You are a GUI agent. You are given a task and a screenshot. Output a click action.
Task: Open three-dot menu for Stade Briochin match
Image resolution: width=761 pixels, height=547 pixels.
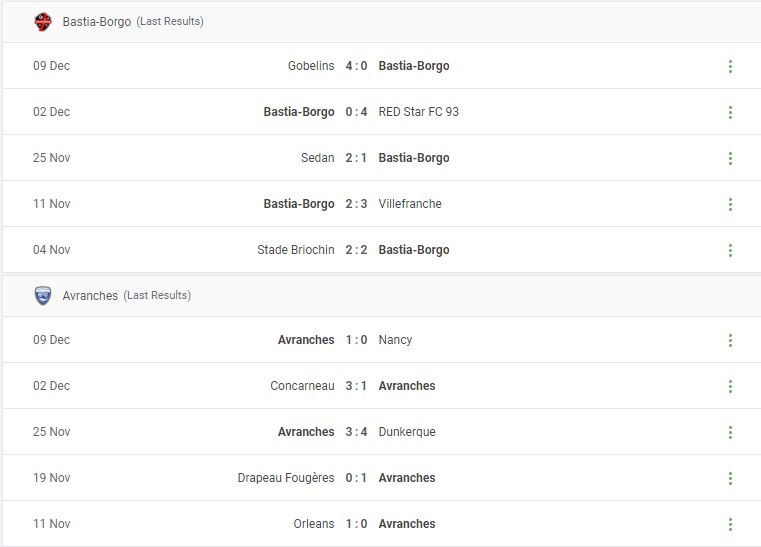pos(730,250)
